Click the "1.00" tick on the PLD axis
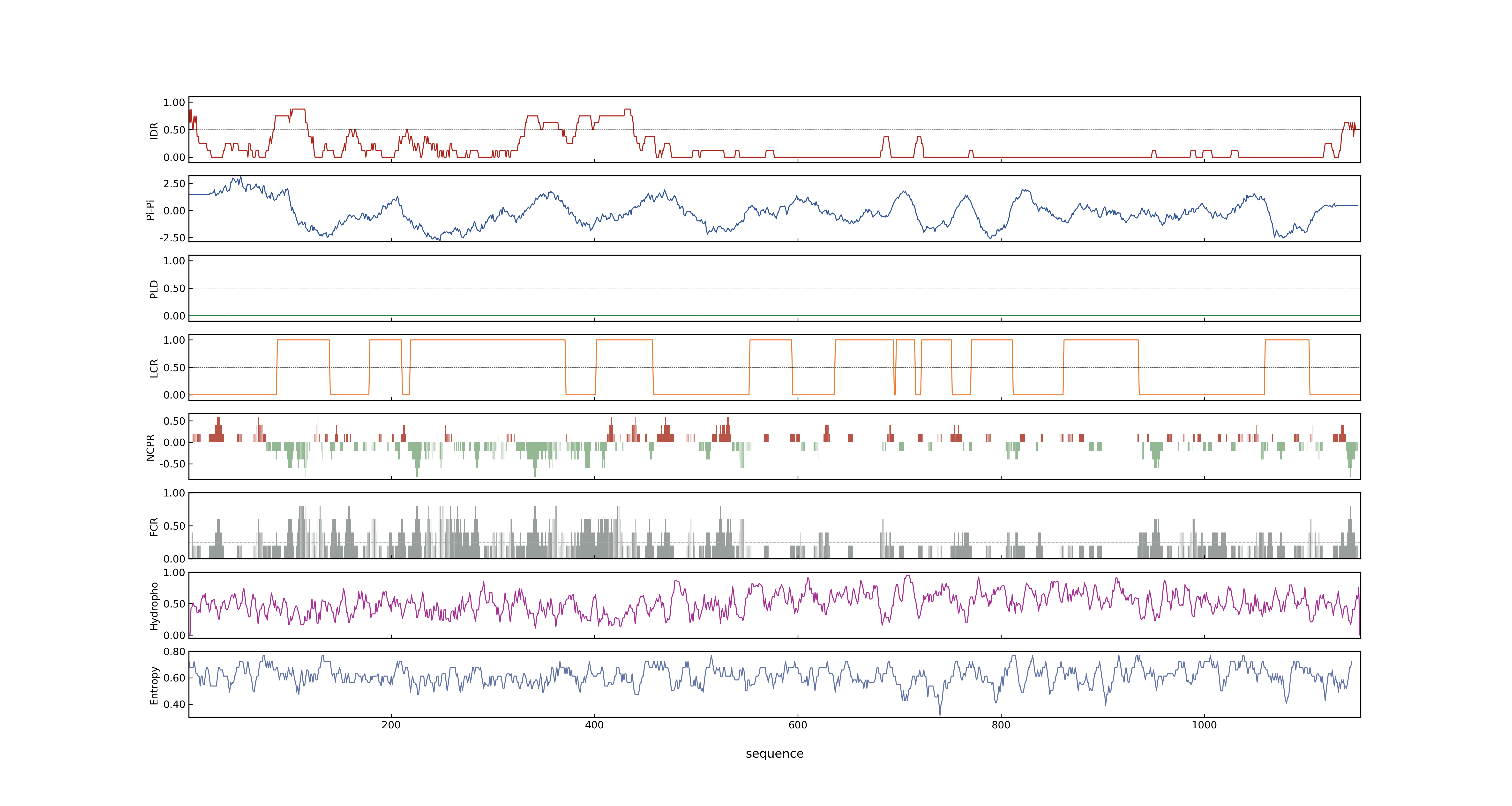Viewport: 1512px width, 806px height. point(174,261)
